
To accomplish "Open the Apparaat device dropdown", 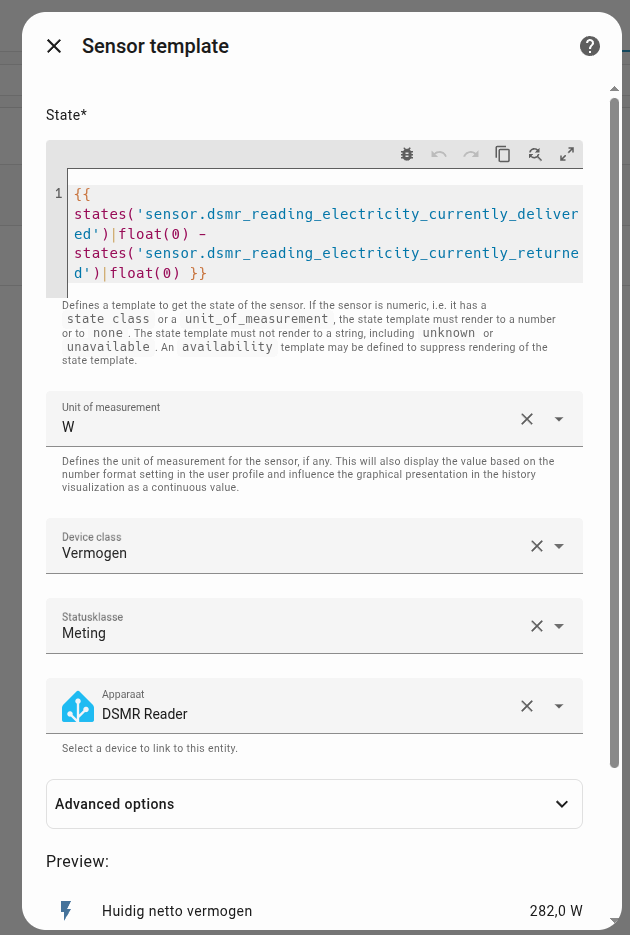I will pos(559,706).
